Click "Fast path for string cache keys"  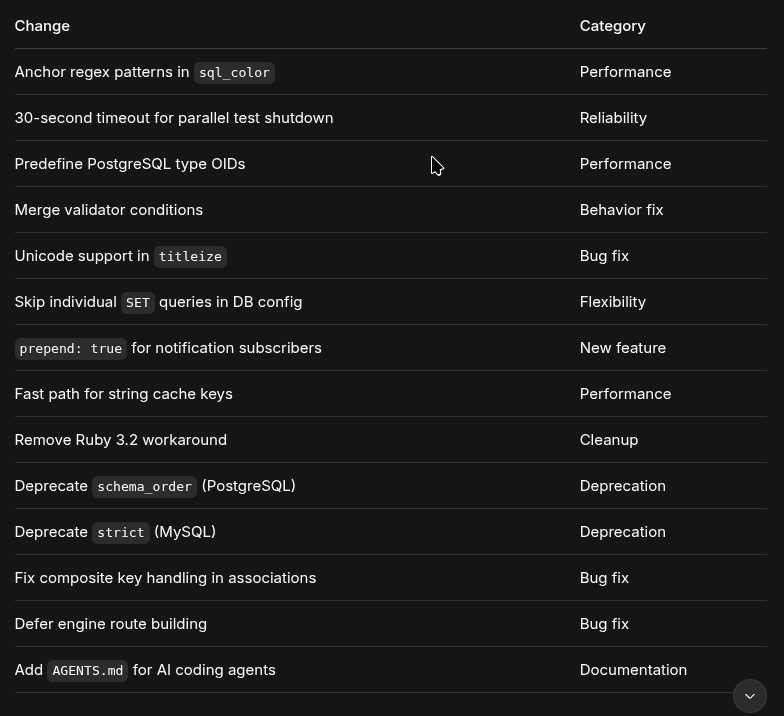(124, 394)
